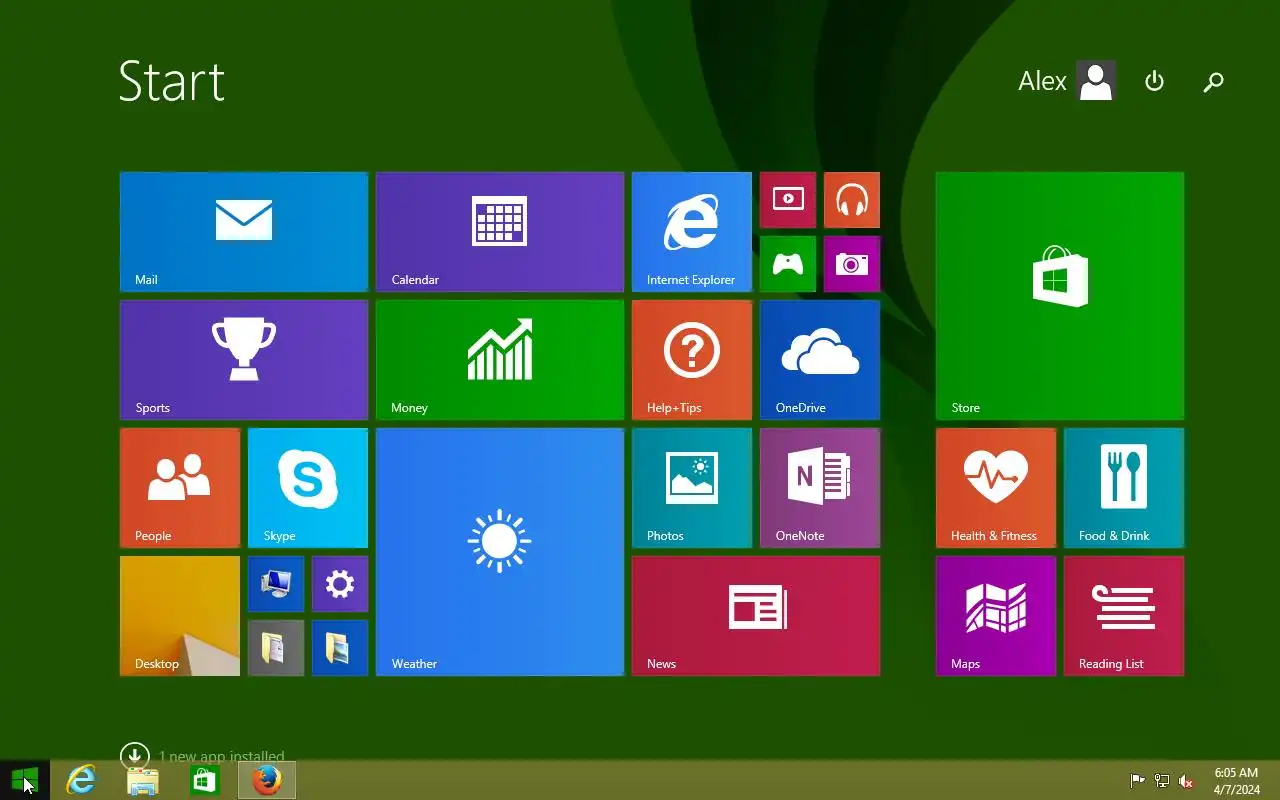This screenshot has height=800, width=1280.
Task: Open the Alex user account menu
Action: click(1066, 81)
